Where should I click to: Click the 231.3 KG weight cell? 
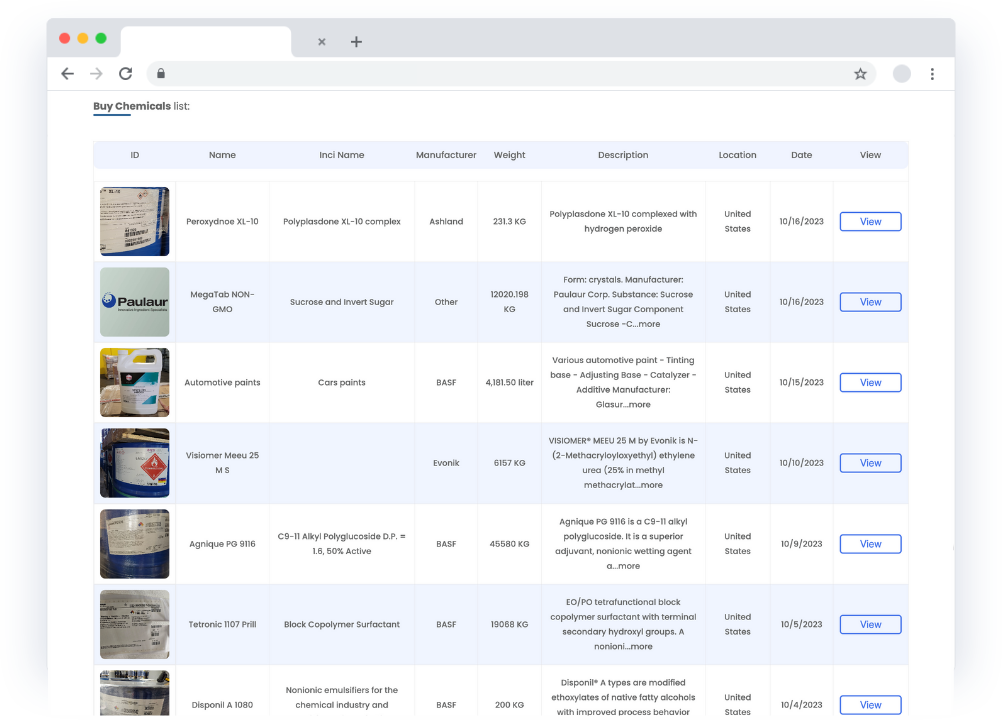coord(509,222)
